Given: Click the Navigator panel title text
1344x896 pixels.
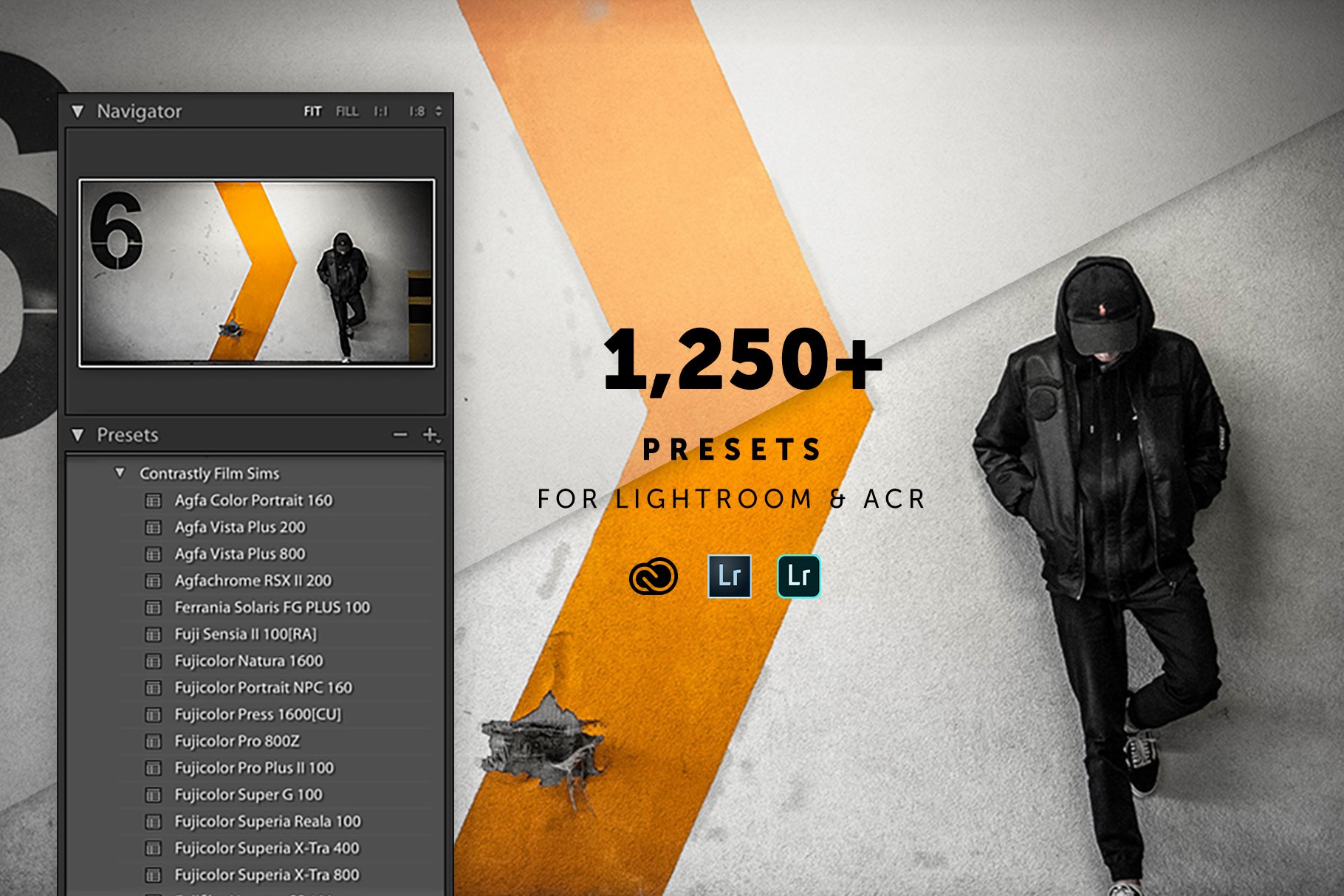Looking at the screenshot, I should click(x=139, y=111).
